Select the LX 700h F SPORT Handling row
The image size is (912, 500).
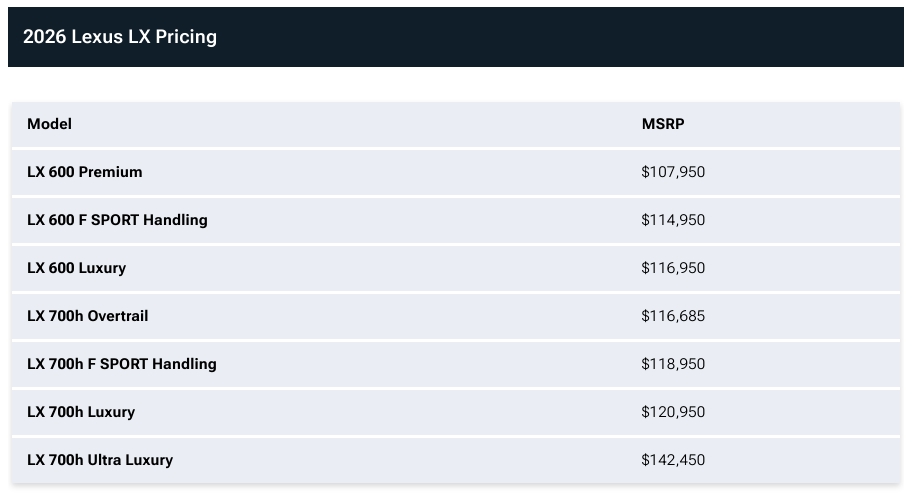(456, 364)
